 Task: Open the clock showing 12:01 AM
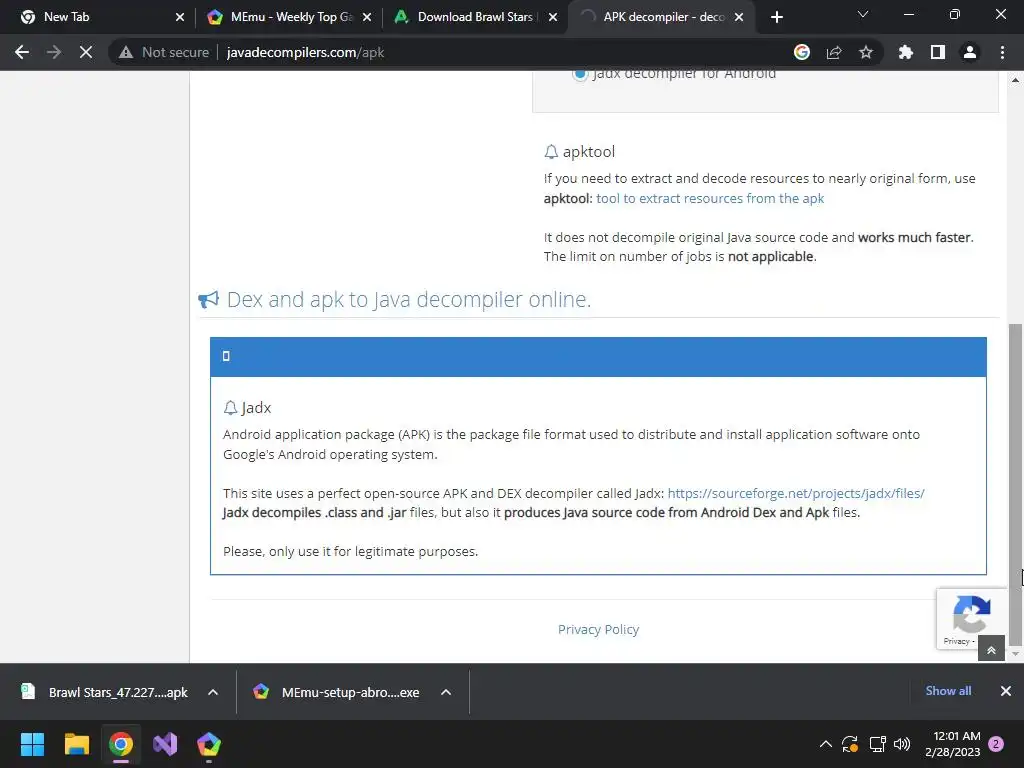point(953,744)
